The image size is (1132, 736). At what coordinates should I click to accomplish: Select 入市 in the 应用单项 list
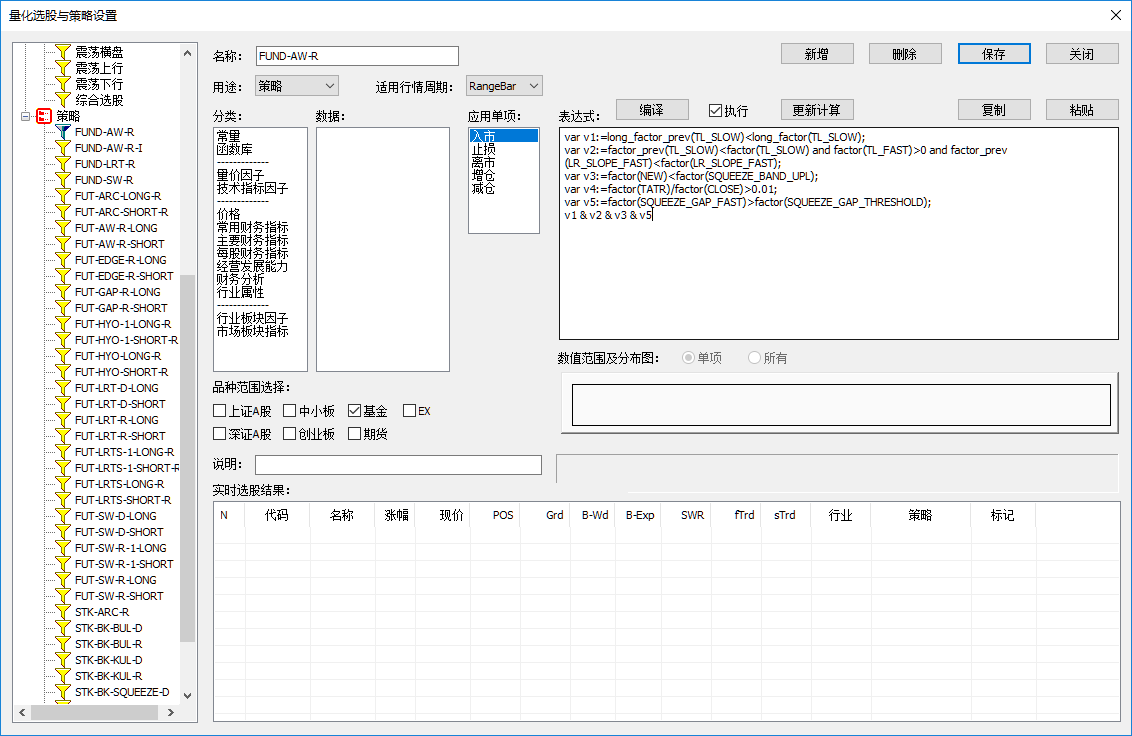pos(504,136)
